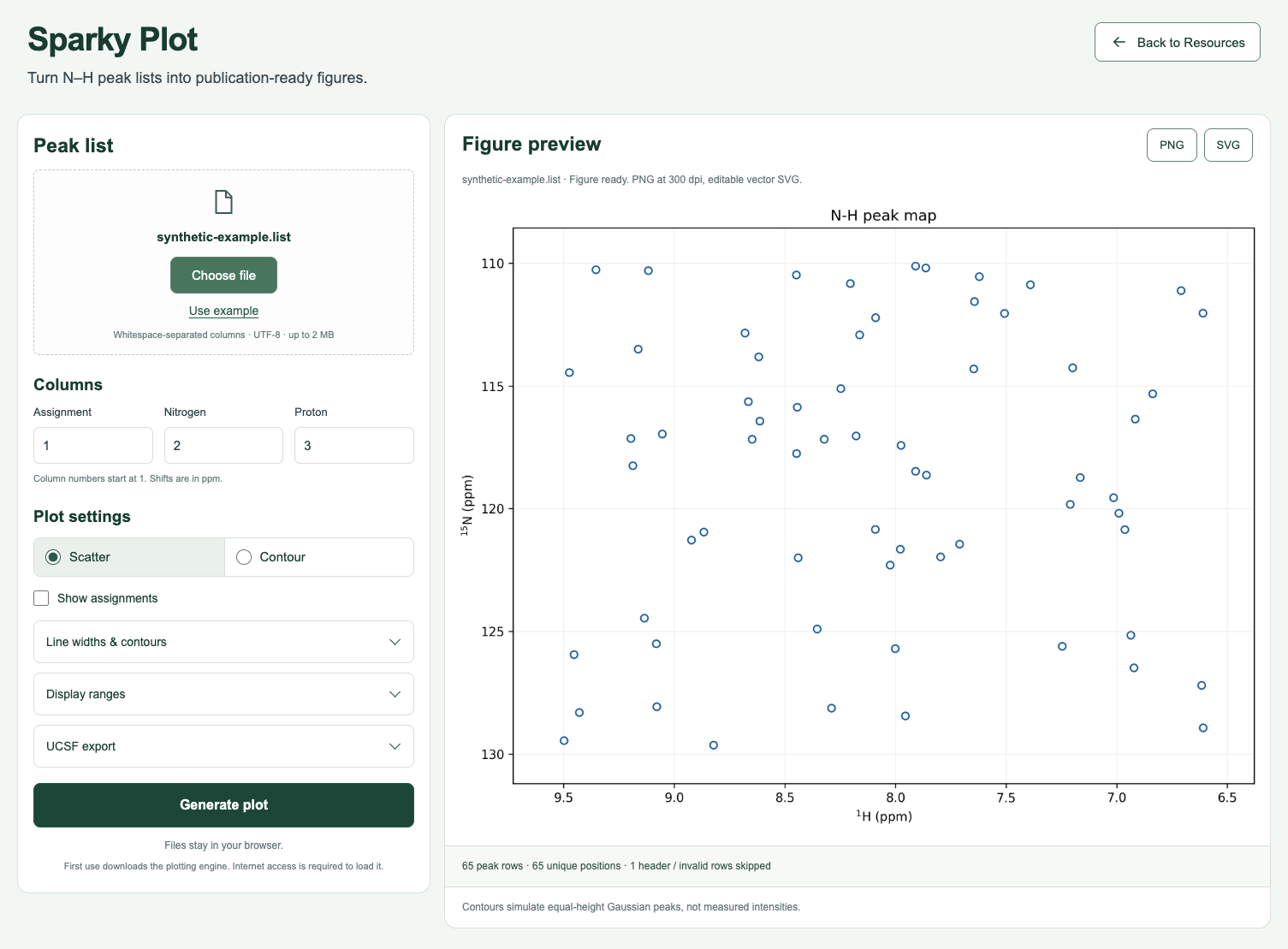Click the synthetic-example.list file name
1288x949 pixels.
[x=223, y=237]
